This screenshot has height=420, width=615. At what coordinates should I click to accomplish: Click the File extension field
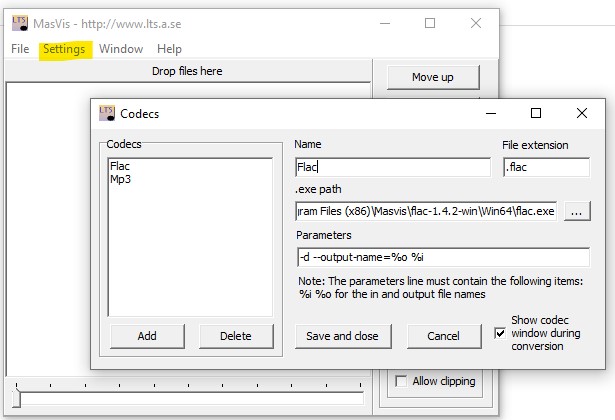click(546, 168)
